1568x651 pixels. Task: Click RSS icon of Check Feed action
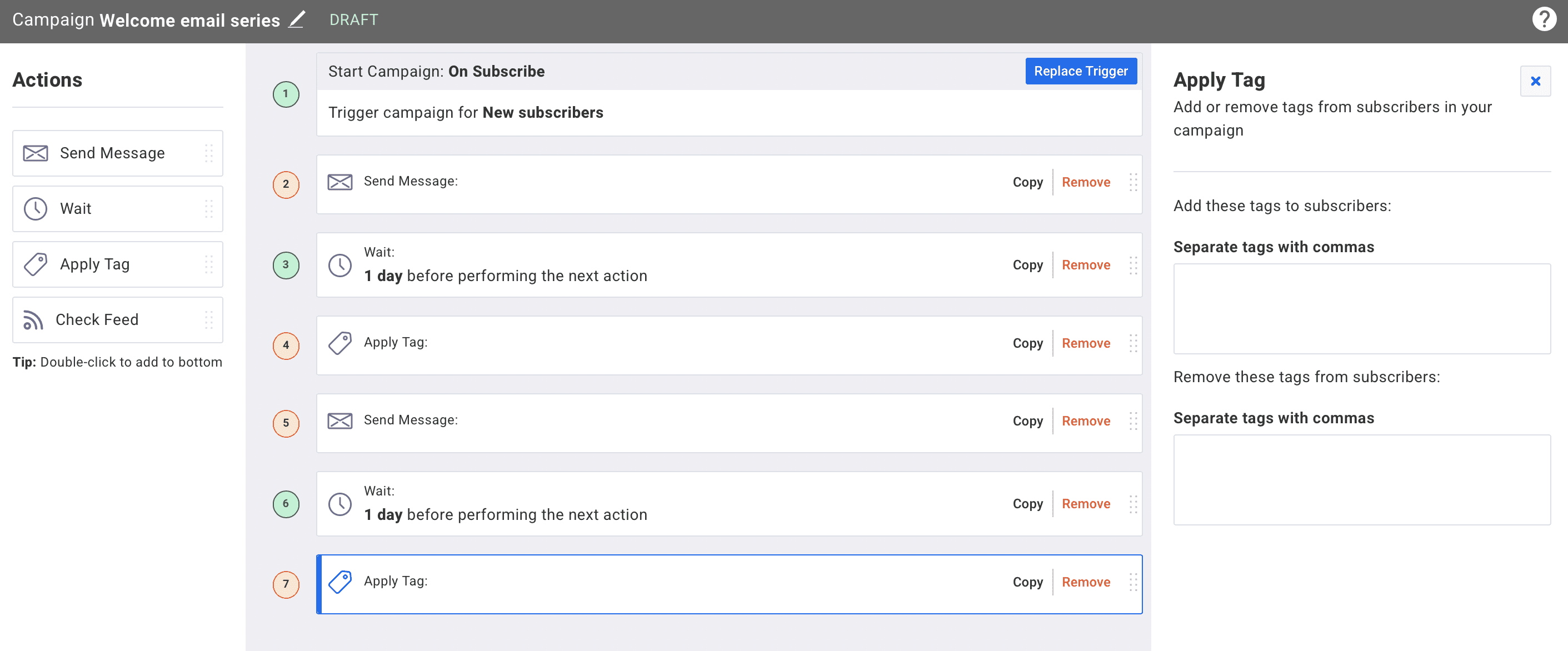coord(33,320)
